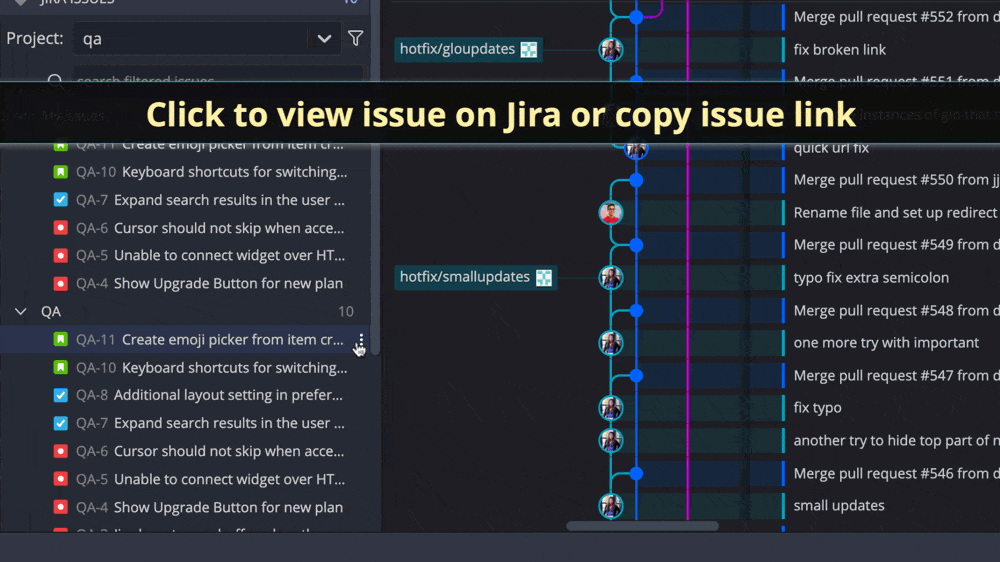Image resolution: width=1000 pixels, height=562 pixels.
Task: Select 'typo fix extra semicolon' commit message
Action: tap(871, 277)
